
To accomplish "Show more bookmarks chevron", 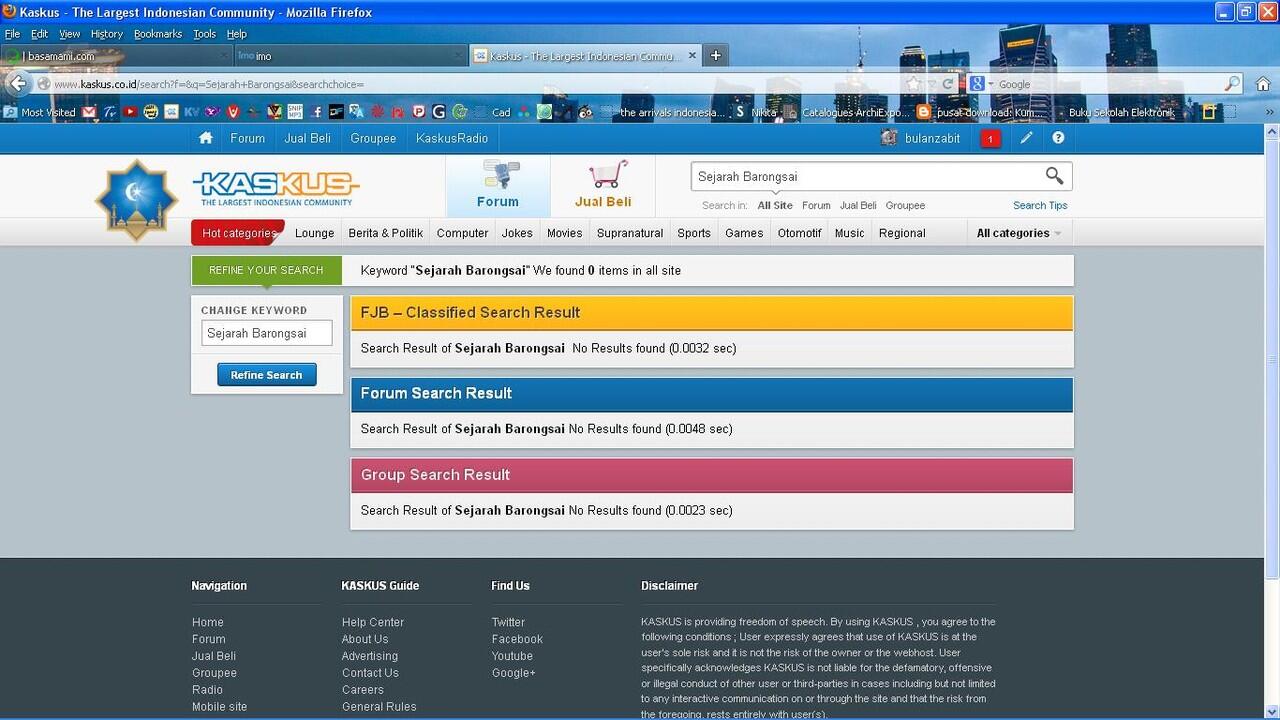I will [1269, 112].
